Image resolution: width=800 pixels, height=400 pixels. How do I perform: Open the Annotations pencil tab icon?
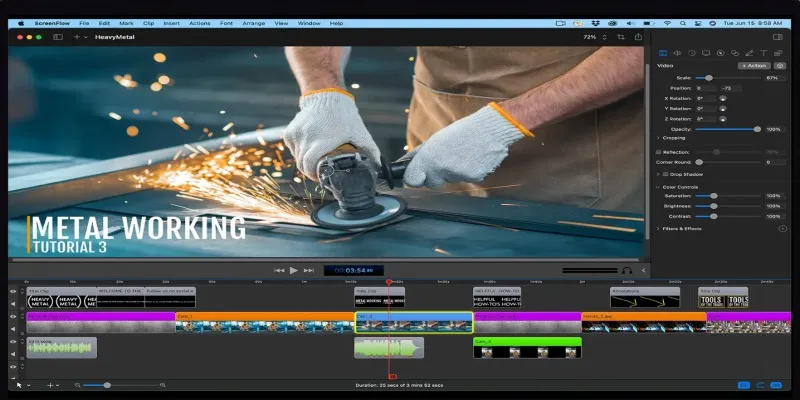click(749, 53)
